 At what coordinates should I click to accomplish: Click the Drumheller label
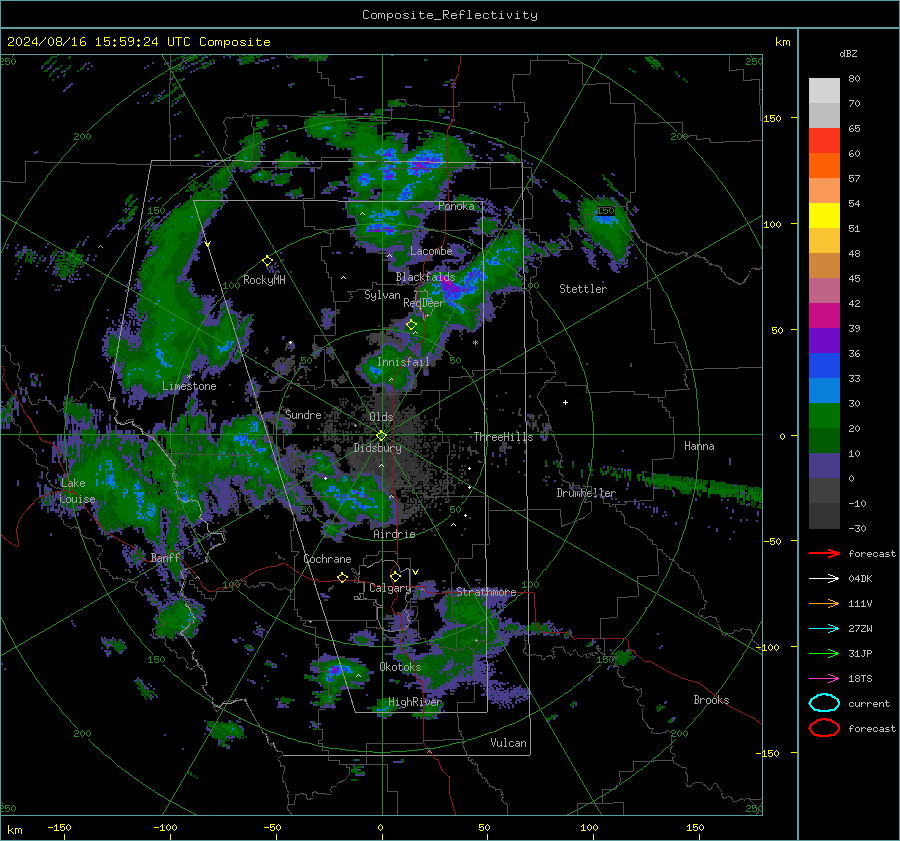coord(586,493)
